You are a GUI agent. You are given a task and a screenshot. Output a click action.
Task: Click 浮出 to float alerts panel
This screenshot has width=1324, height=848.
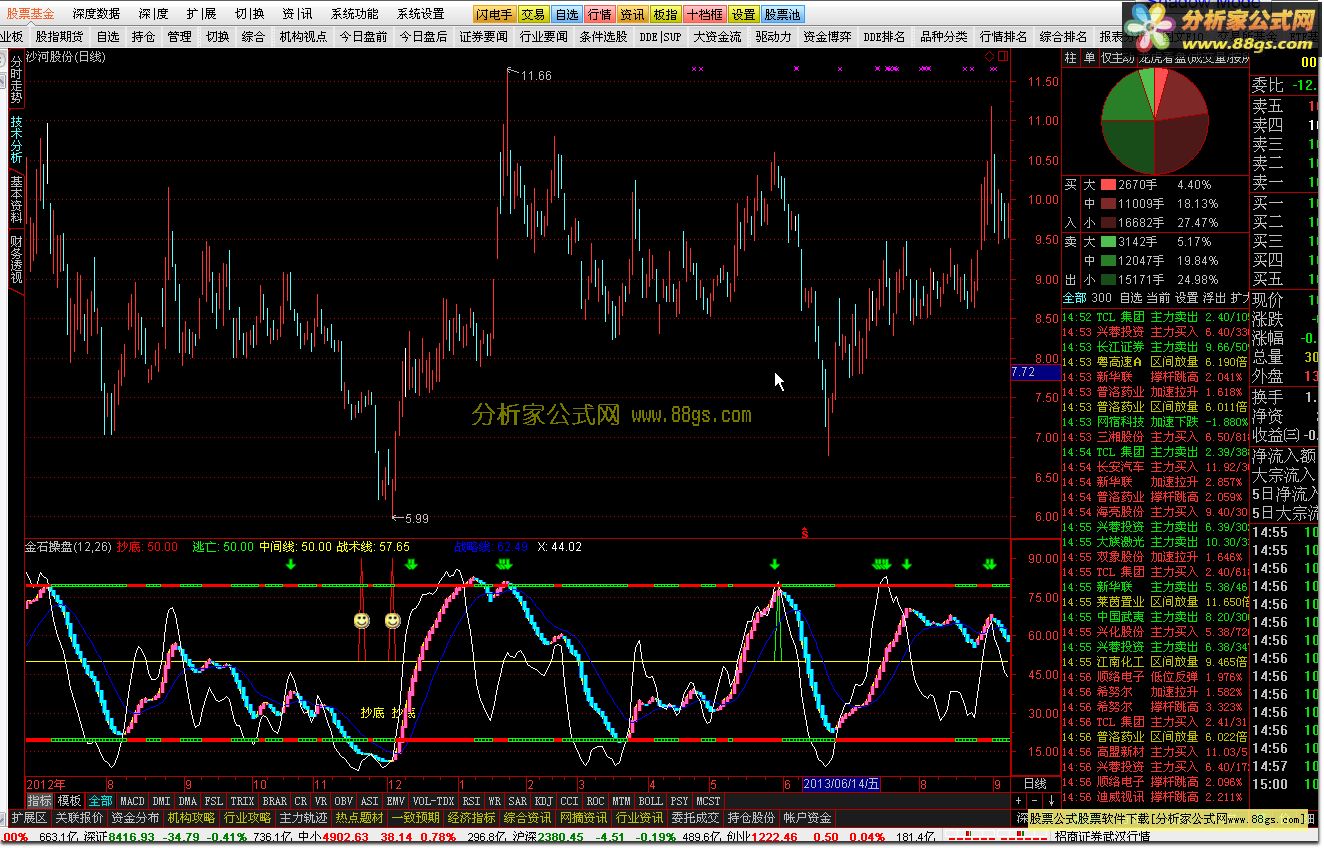click(1214, 298)
